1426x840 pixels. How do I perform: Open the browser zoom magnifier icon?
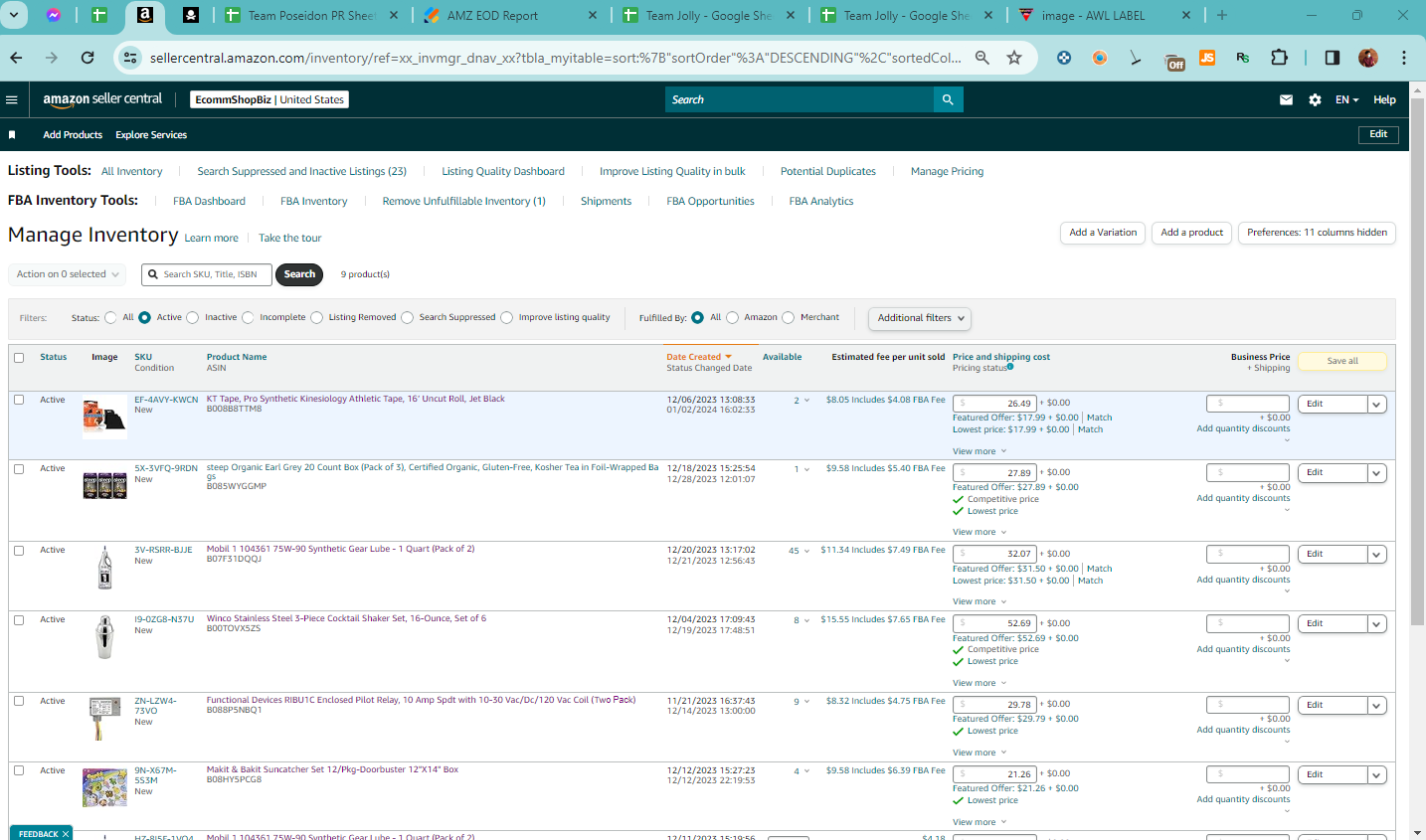tap(982, 58)
